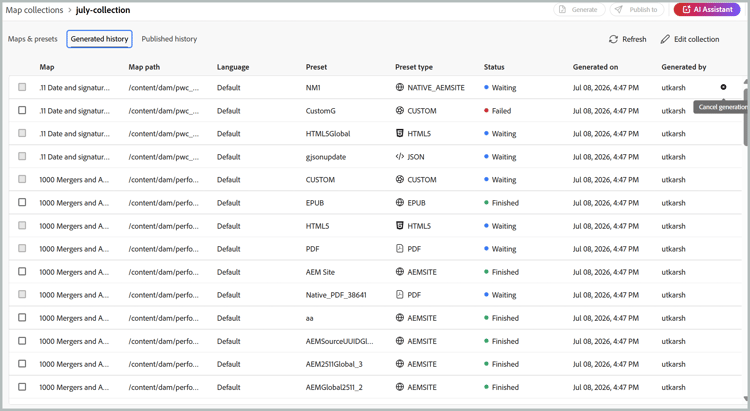The width and height of the screenshot is (750, 411).
Task: Click the HTML5 shield icon in HTML5Global row
Action: (400, 133)
